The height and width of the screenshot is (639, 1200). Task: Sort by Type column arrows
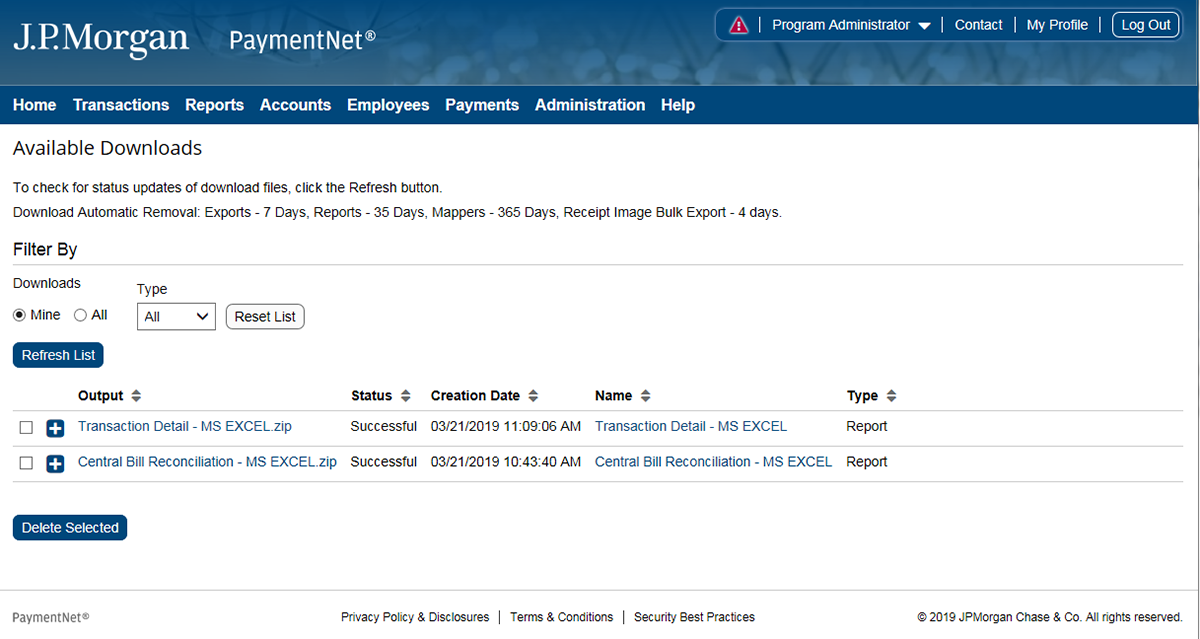[891, 396]
